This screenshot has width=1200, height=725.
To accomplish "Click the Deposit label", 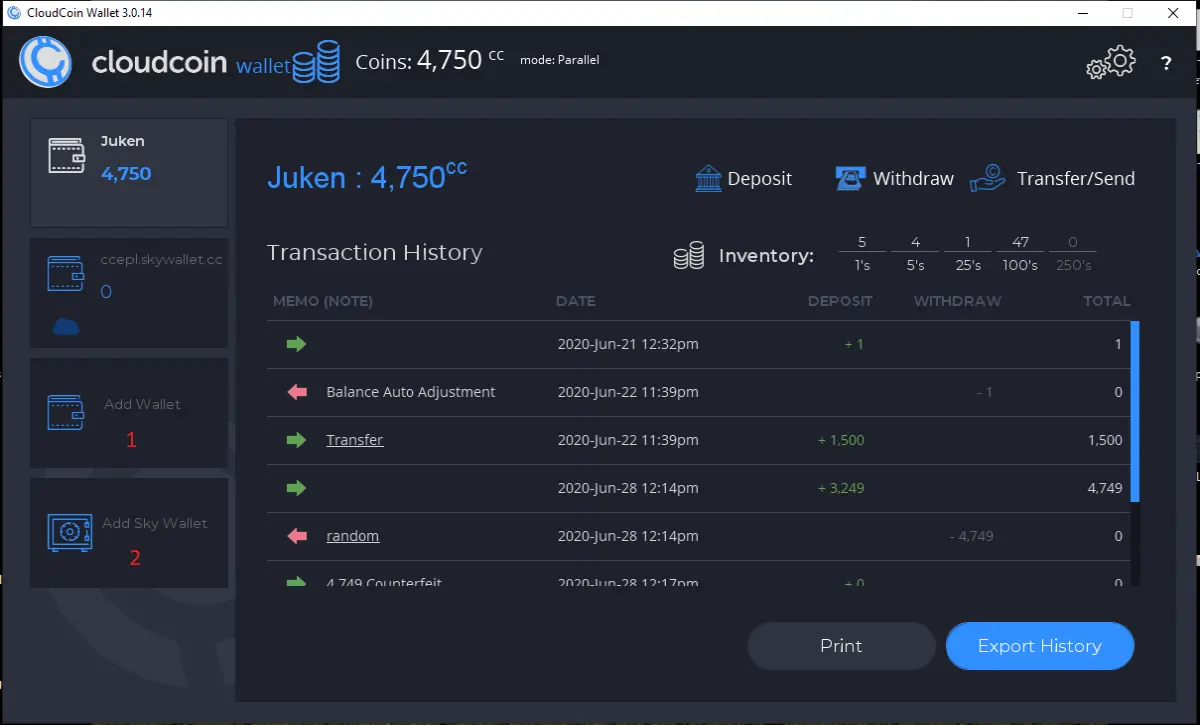I will tap(760, 179).
